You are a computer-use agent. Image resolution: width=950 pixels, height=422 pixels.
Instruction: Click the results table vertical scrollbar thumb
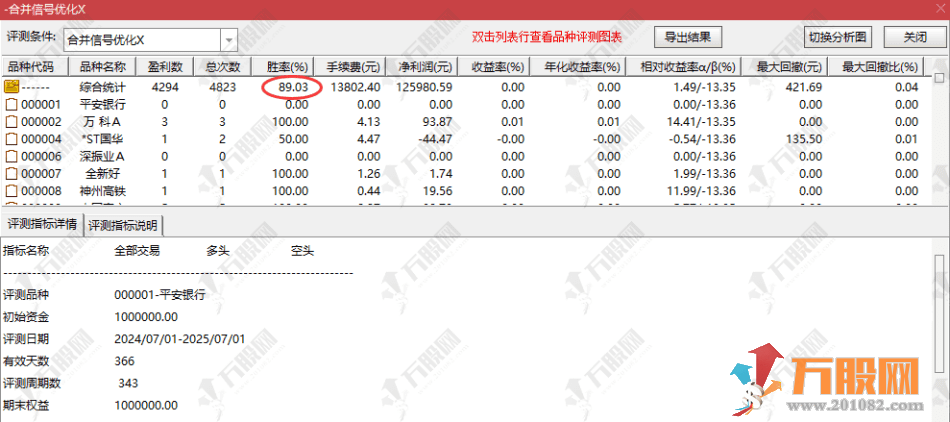[x=939, y=77]
